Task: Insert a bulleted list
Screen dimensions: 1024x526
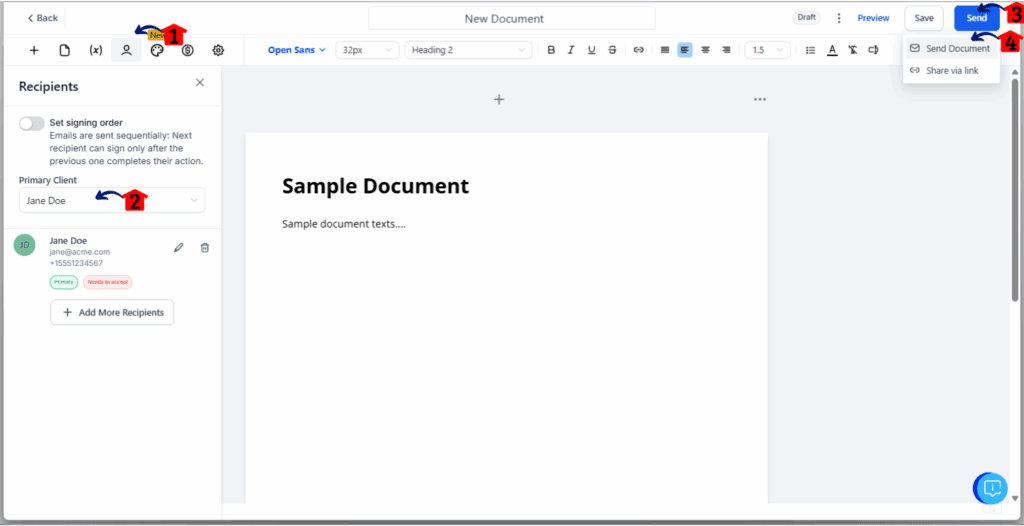Action: coord(810,50)
